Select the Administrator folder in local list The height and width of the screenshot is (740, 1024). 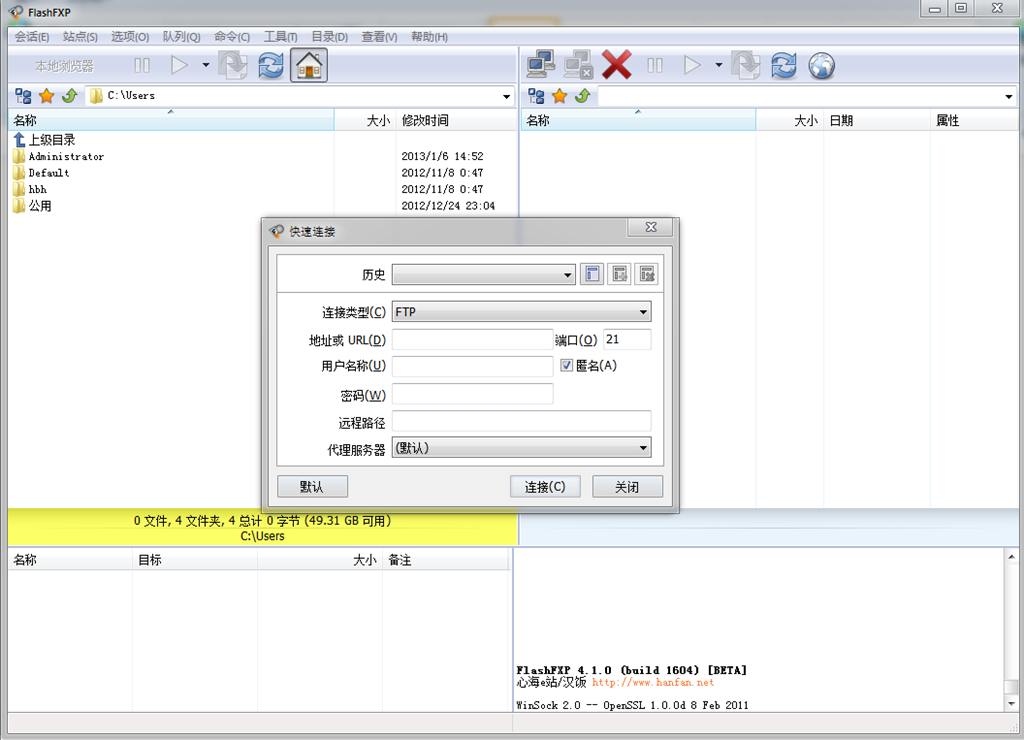[65, 157]
